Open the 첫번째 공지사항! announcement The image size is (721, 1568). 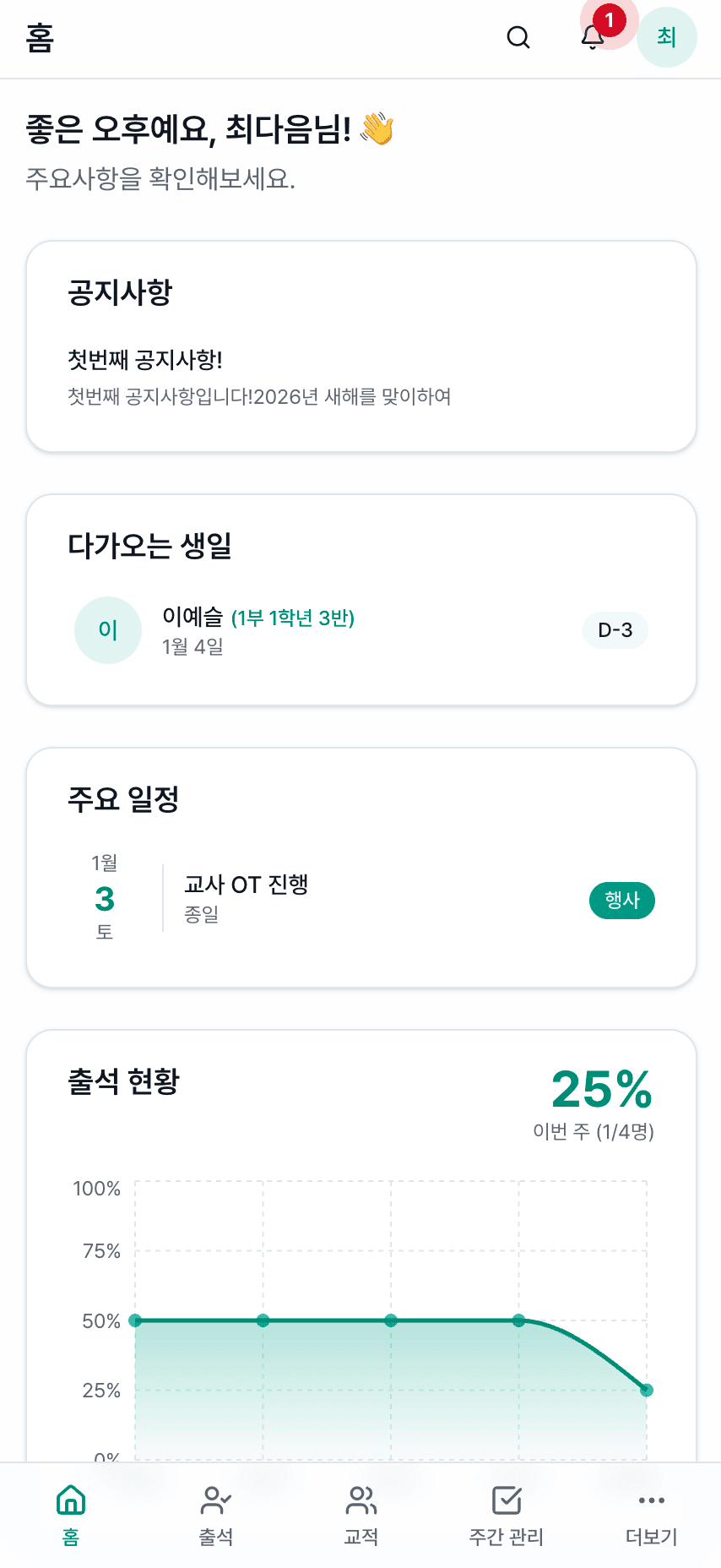(x=145, y=361)
